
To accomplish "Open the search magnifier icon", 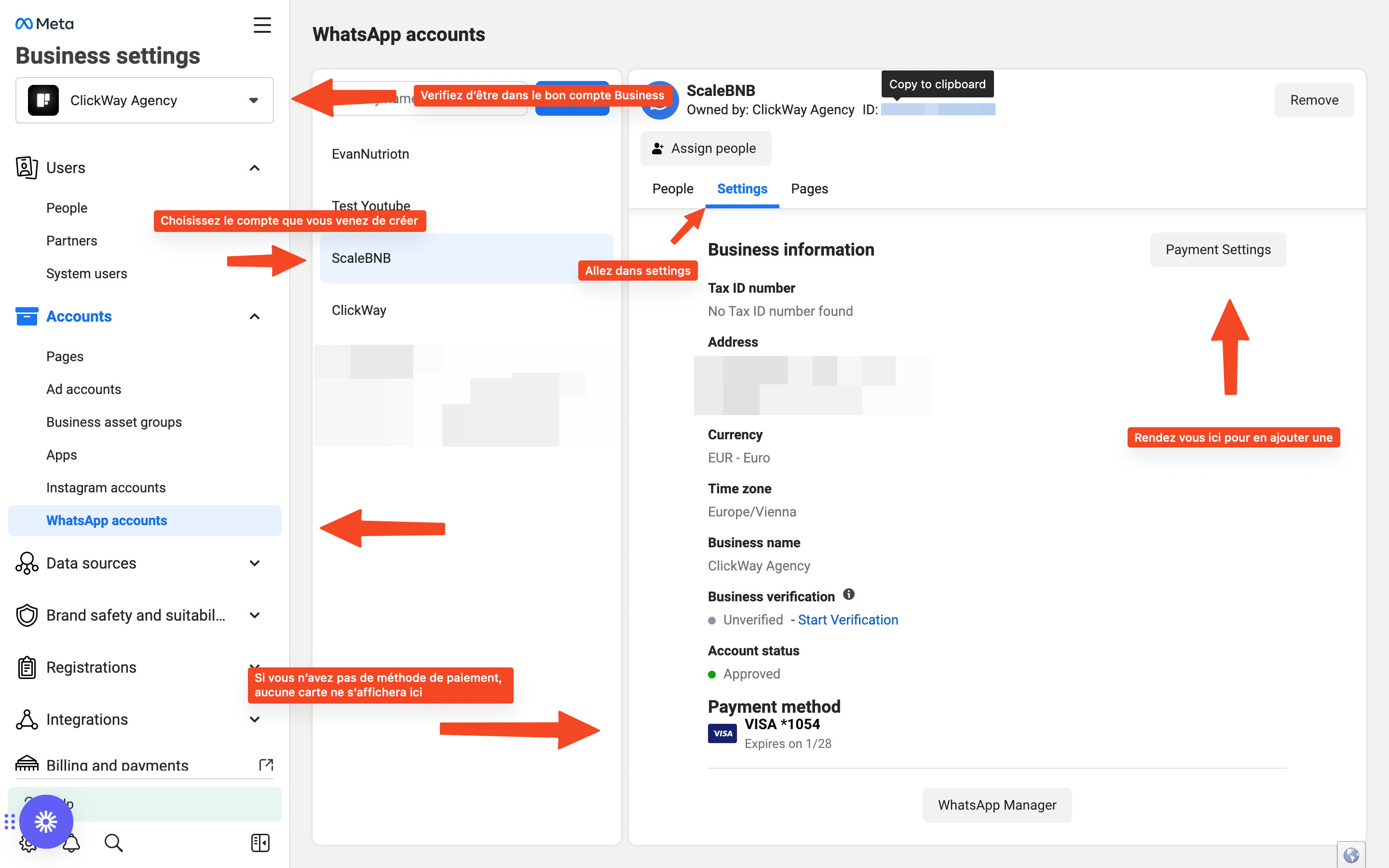I will [113, 843].
